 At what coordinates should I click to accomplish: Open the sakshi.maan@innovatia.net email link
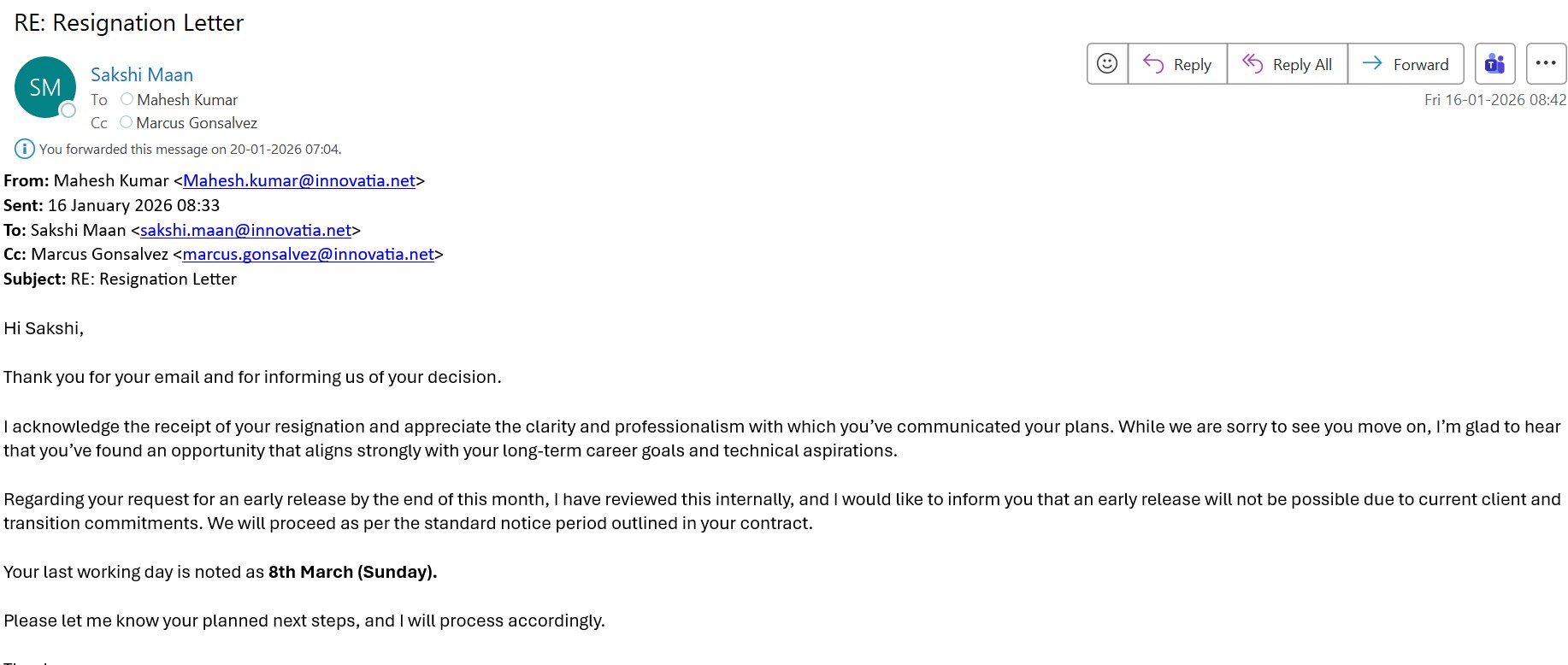click(245, 230)
